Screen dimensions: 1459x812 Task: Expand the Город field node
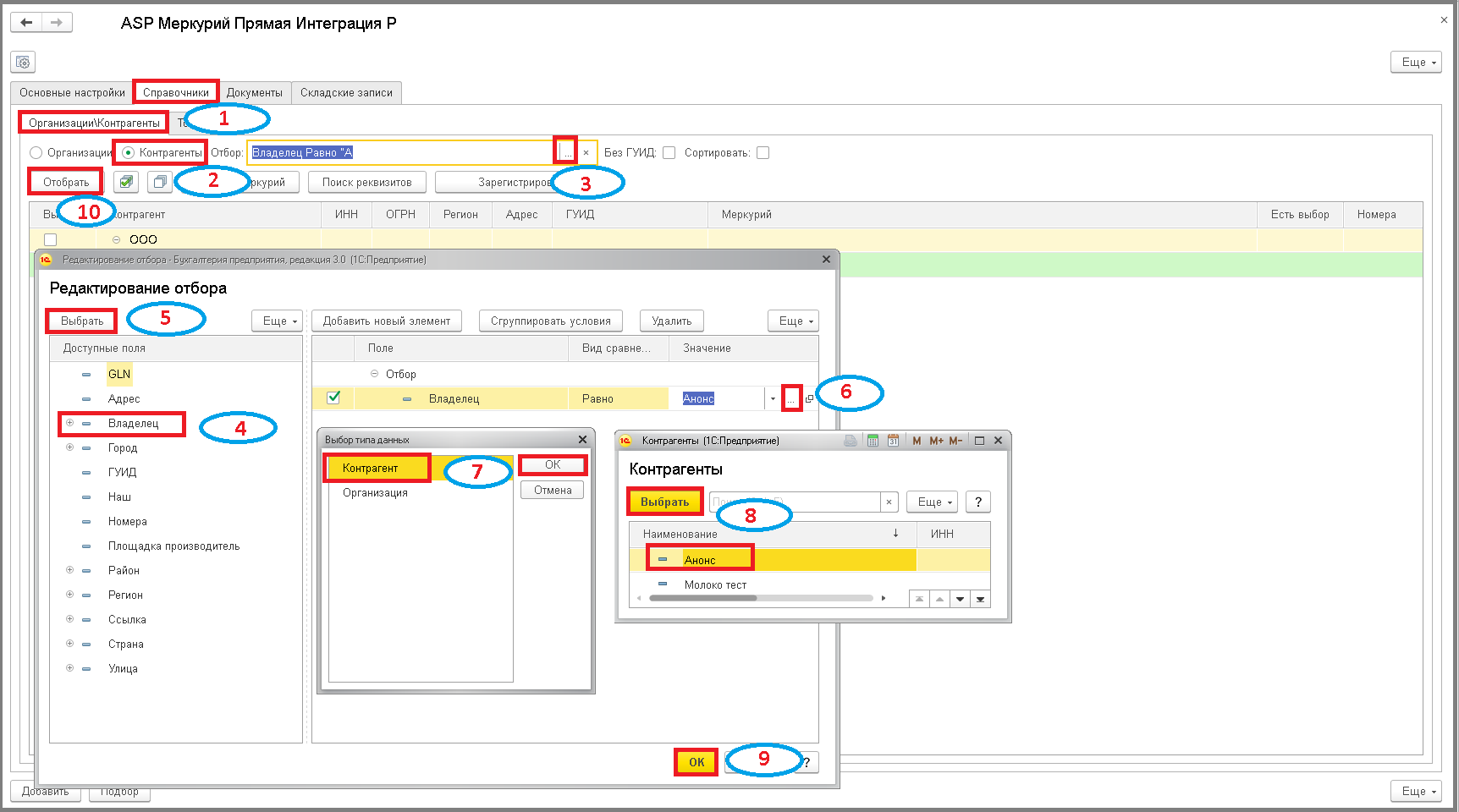(x=70, y=447)
